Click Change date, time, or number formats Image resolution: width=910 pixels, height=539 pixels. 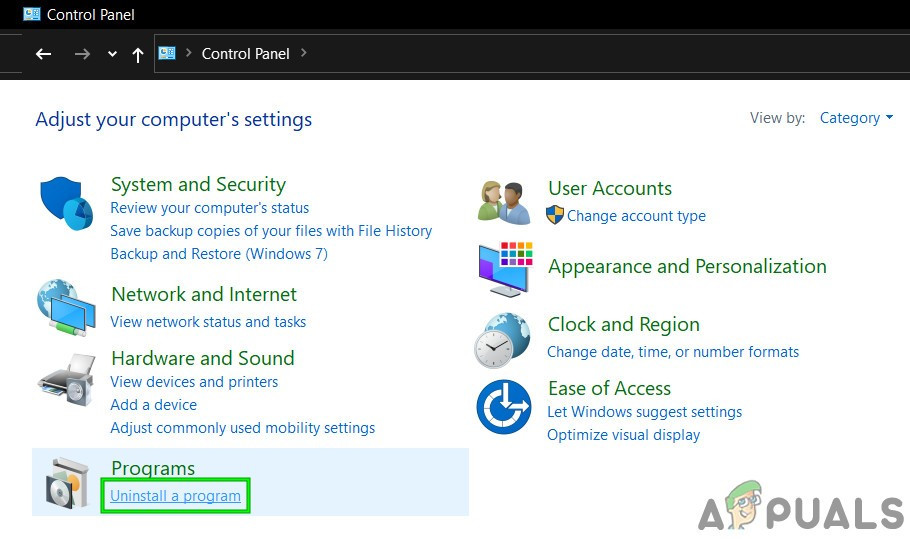click(x=673, y=352)
